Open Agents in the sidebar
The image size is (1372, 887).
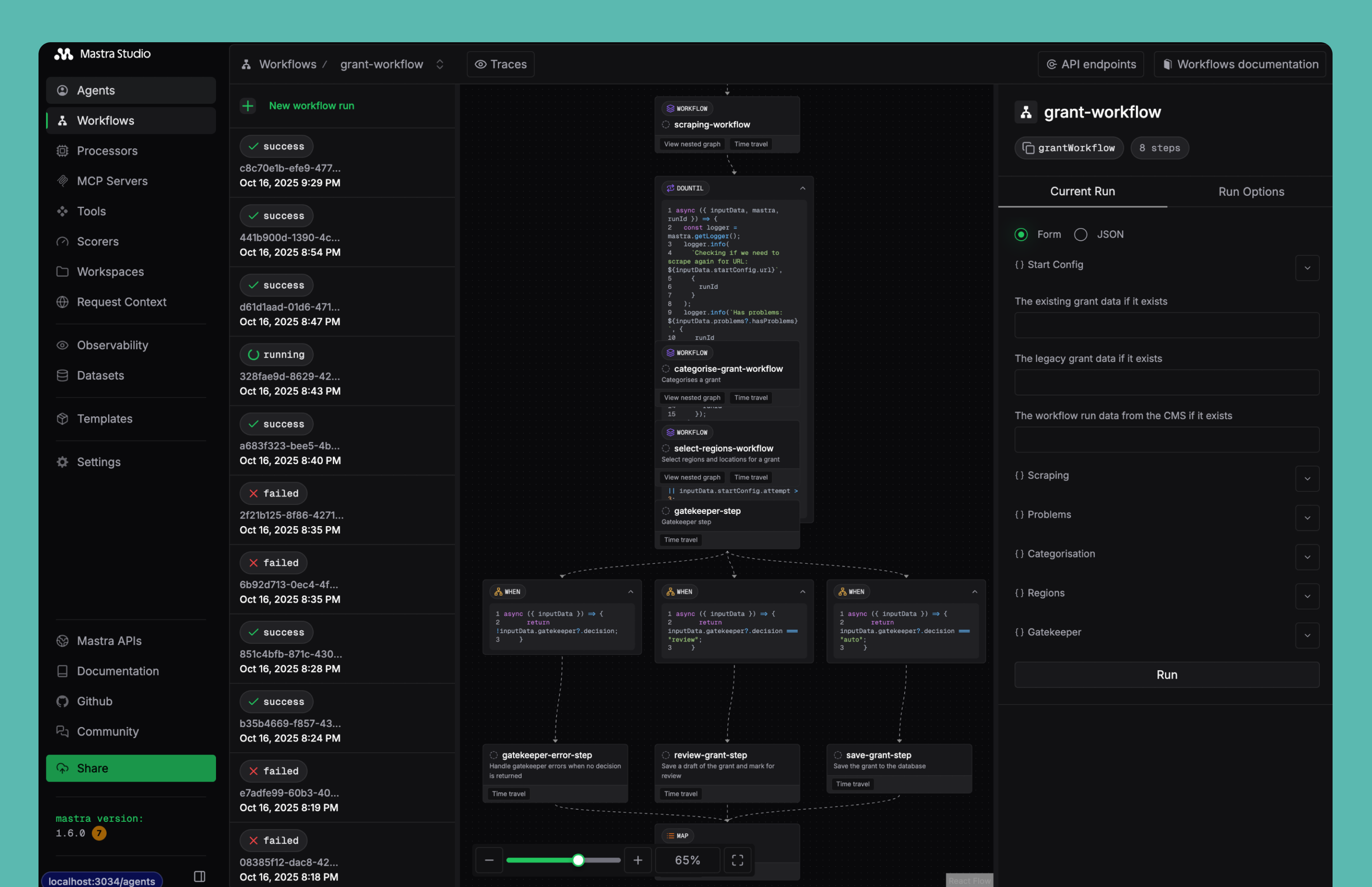pyautogui.click(x=131, y=91)
